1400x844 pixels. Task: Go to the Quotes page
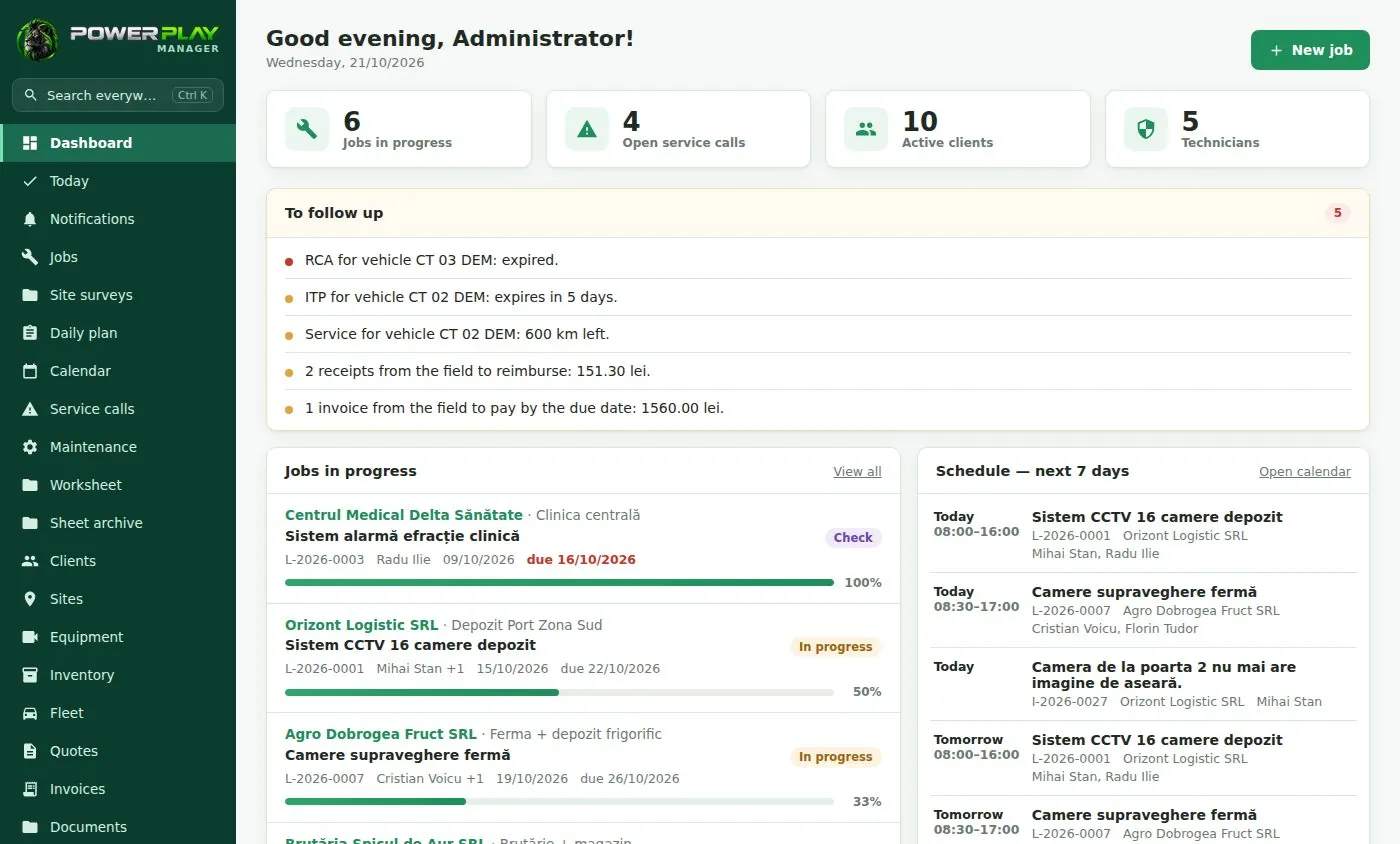(118, 751)
